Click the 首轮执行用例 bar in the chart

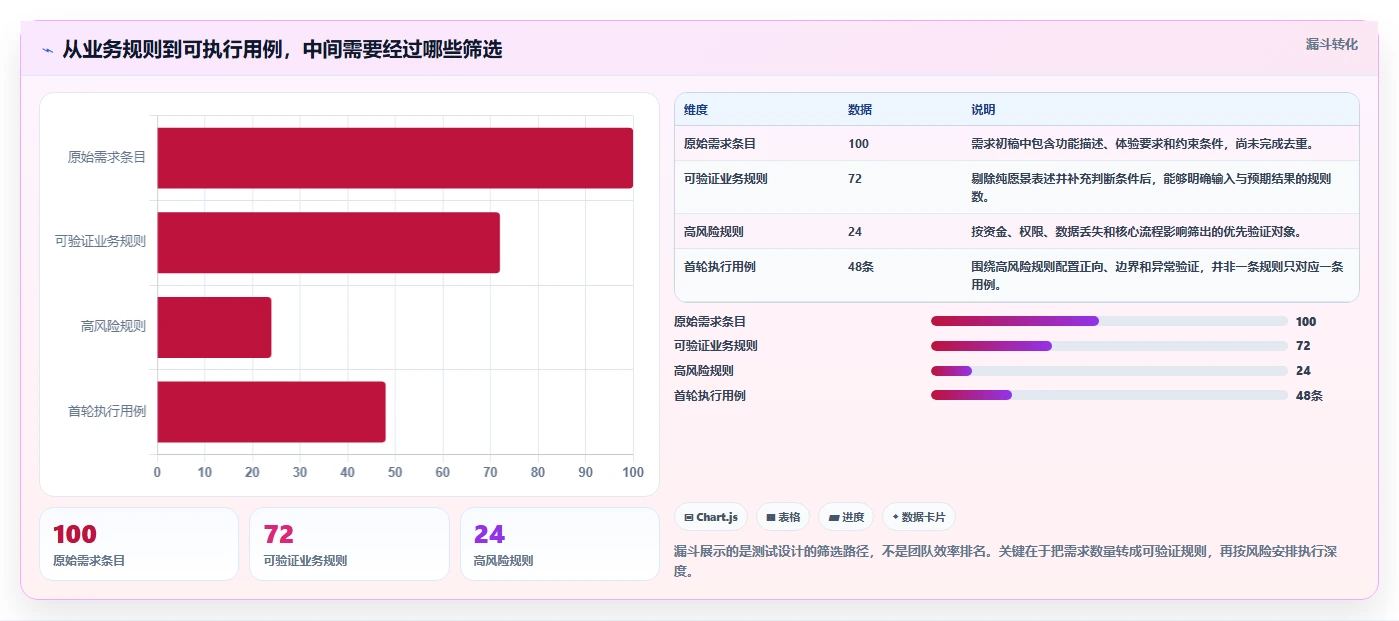[271, 411]
